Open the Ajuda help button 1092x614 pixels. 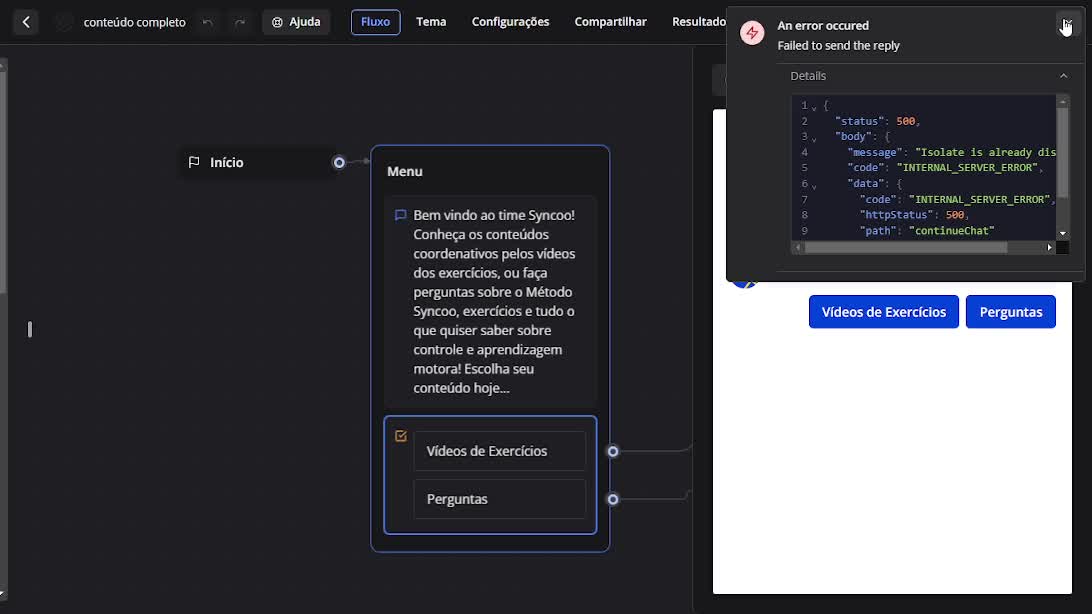[x=296, y=22]
